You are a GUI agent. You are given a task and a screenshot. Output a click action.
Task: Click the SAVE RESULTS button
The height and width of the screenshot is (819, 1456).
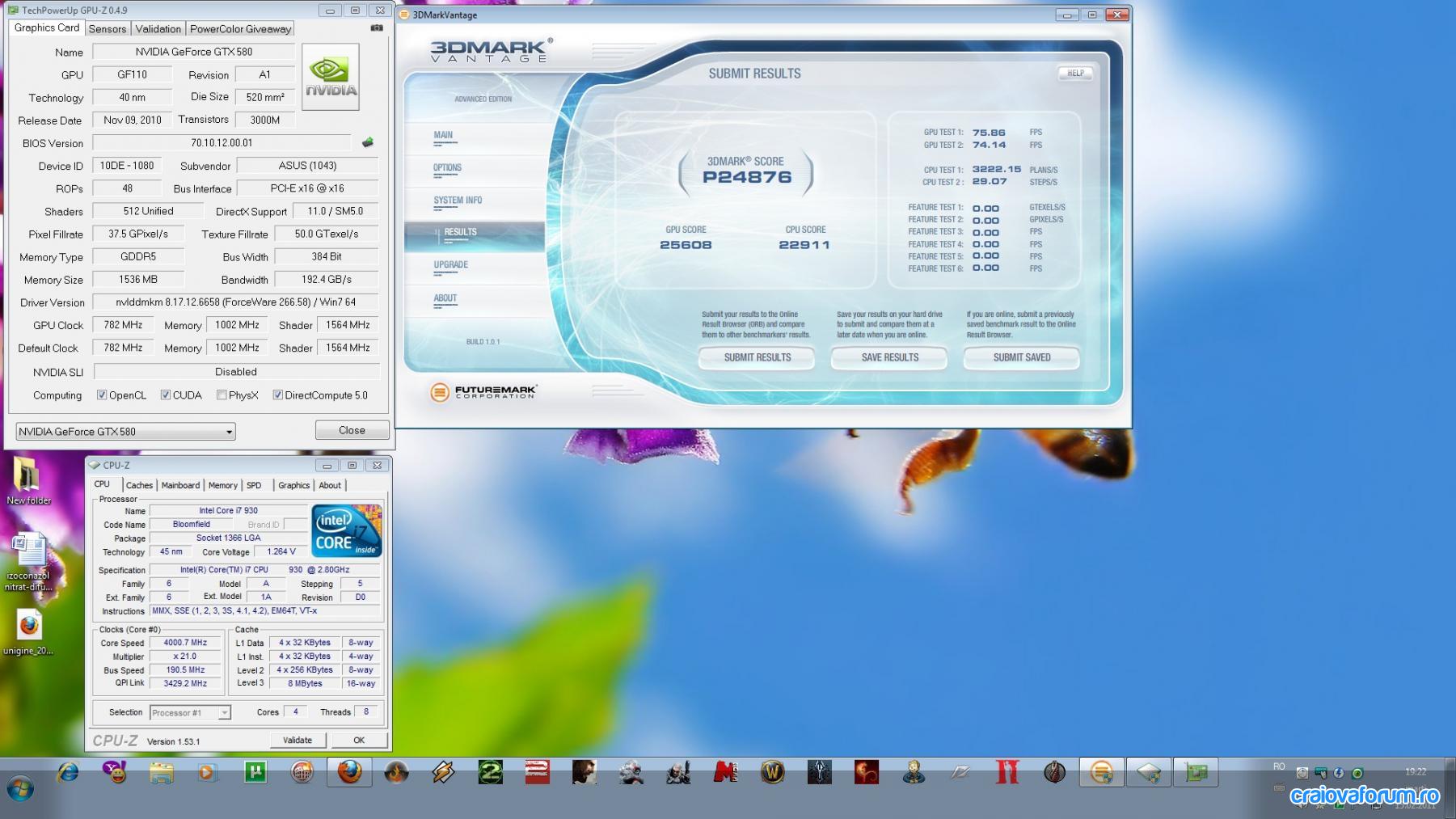click(x=889, y=357)
